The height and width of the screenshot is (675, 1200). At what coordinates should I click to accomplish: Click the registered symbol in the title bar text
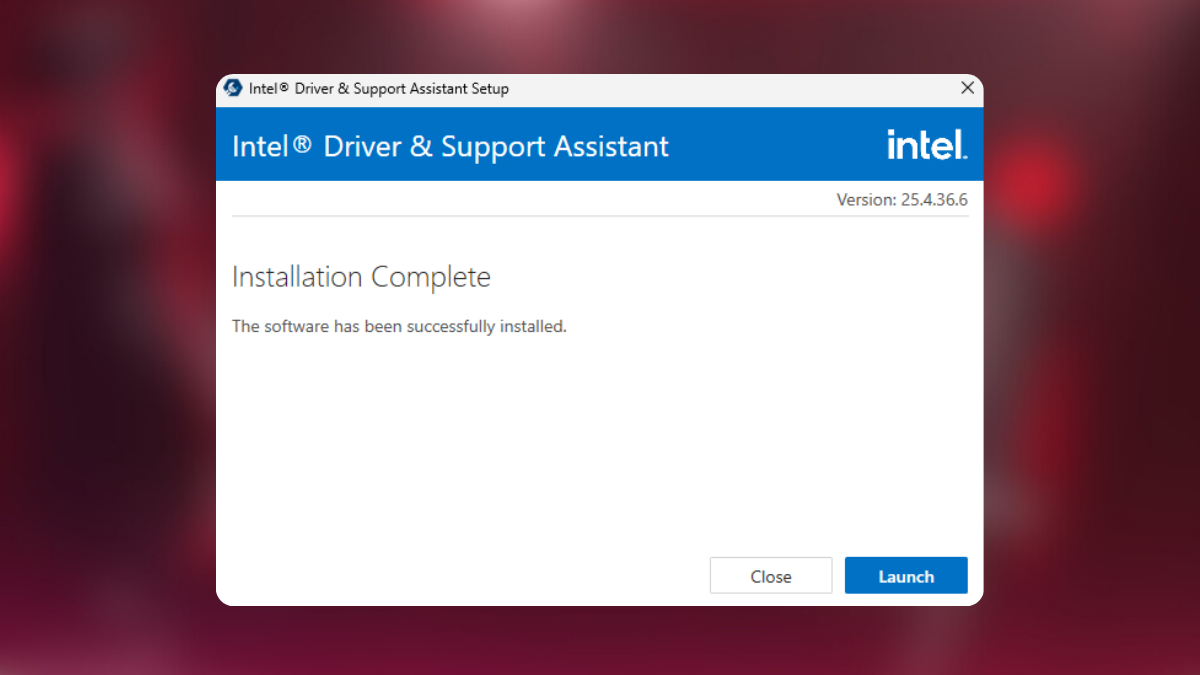284,88
